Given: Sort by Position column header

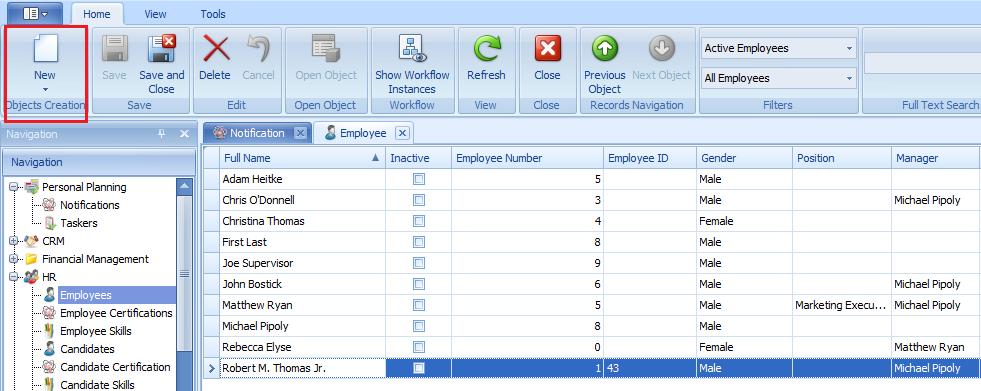Looking at the screenshot, I should (x=842, y=158).
